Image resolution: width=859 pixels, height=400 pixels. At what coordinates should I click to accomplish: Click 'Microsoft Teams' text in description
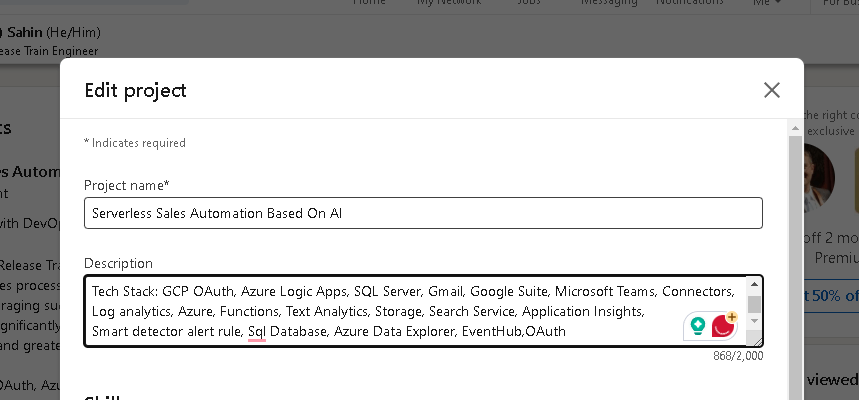click(604, 291)
